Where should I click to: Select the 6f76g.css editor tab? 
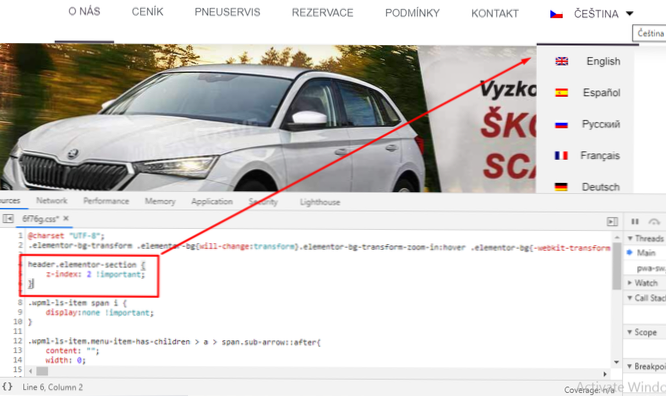coord(40,219)
